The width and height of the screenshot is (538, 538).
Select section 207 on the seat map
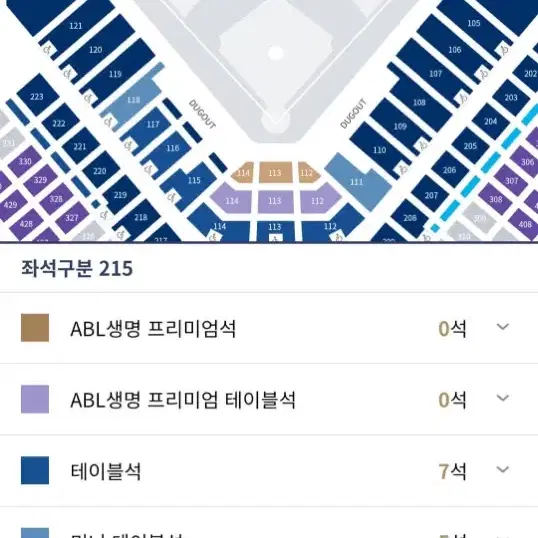tap(431, 195)
